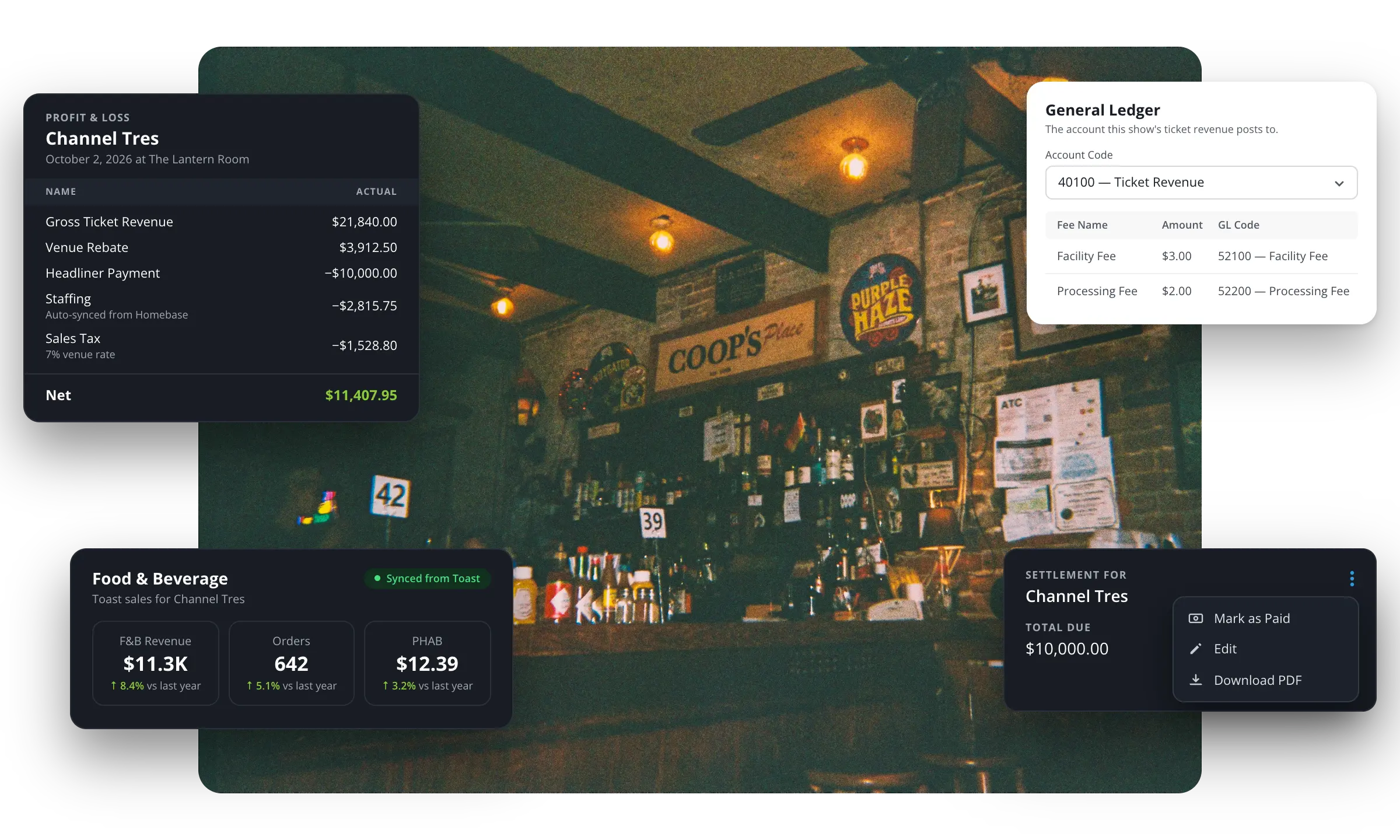Screen dimensions: 1400x840
Task: Click the $3.00 amount cell
Action: point(1177,256)
